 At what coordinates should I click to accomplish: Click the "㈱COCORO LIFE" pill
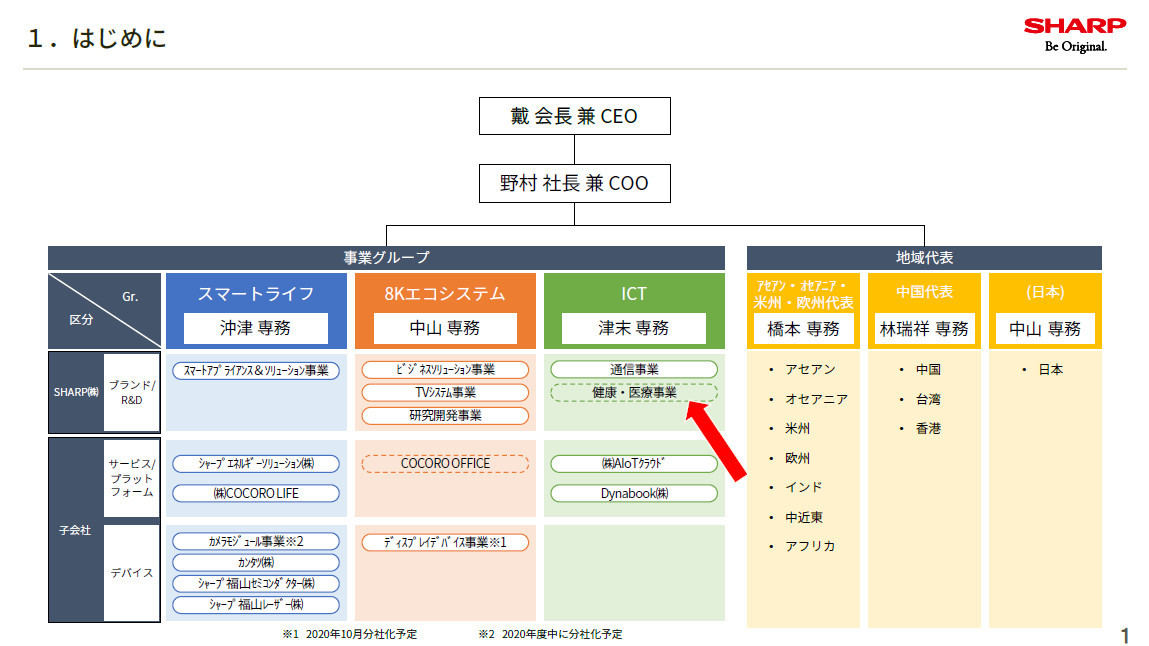pyautogui.click(x=256, y=494)
